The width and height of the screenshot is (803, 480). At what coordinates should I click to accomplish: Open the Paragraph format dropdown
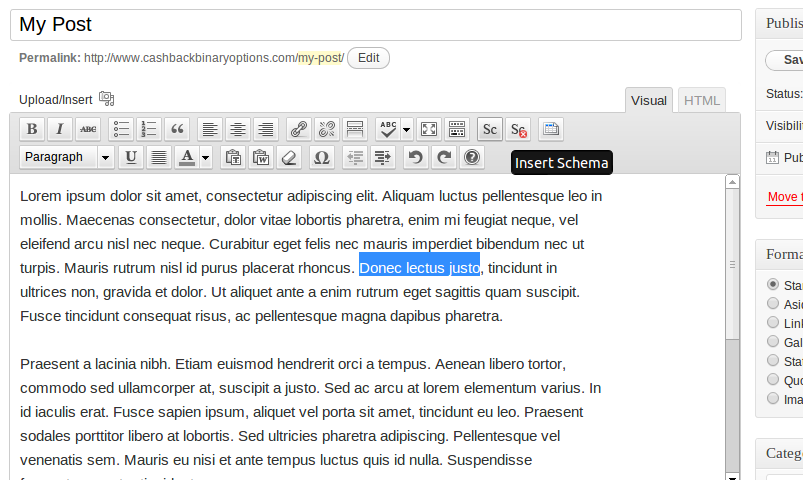pyautogui.click(x=67, y=157)
